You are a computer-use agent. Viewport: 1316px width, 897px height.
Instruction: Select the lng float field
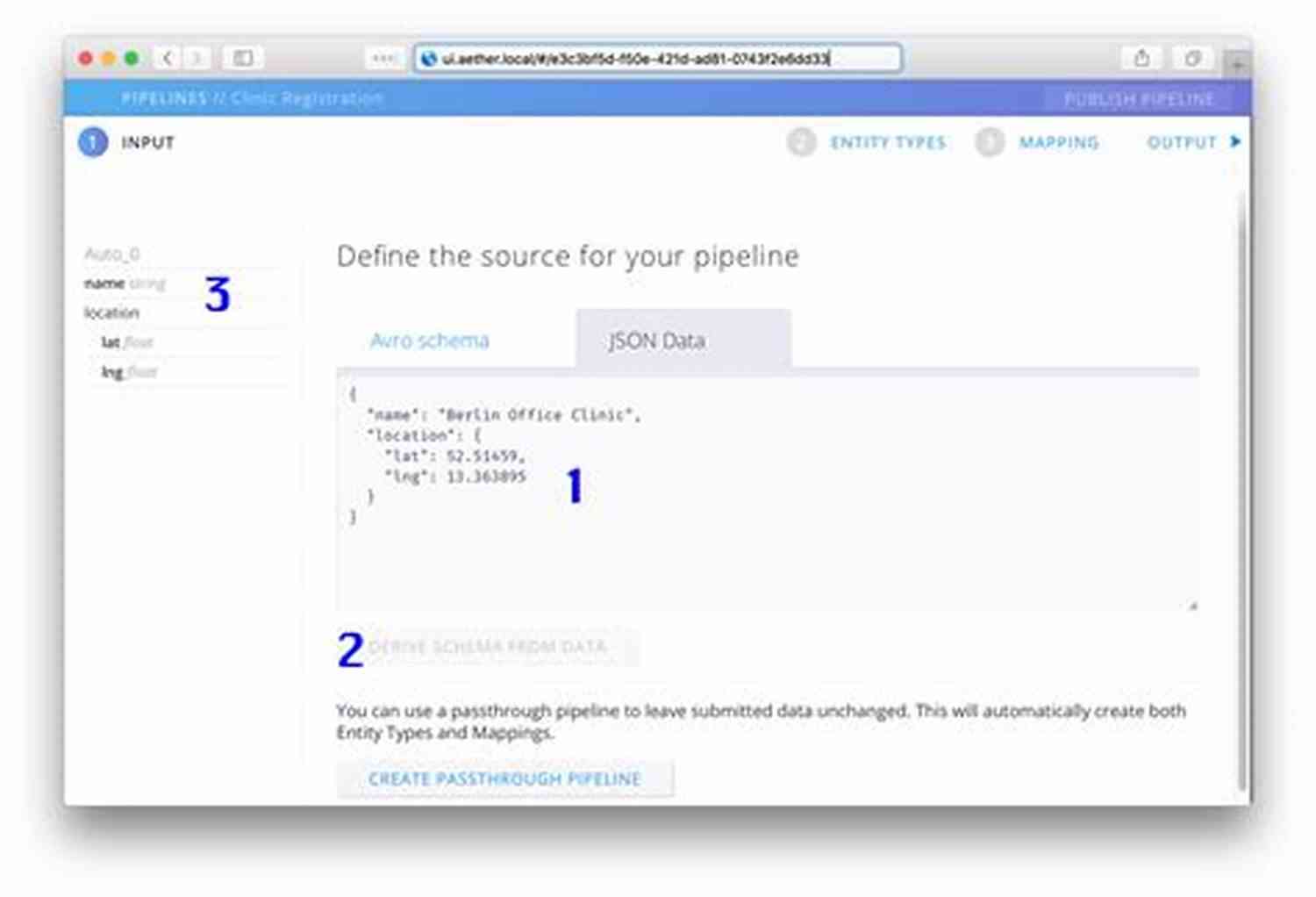click(x=129, y=372)
